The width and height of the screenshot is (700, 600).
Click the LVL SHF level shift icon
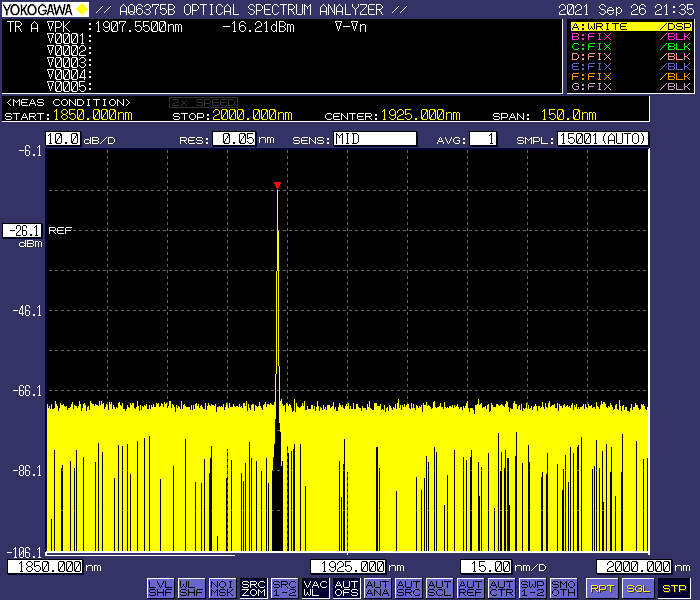point(160,588)
